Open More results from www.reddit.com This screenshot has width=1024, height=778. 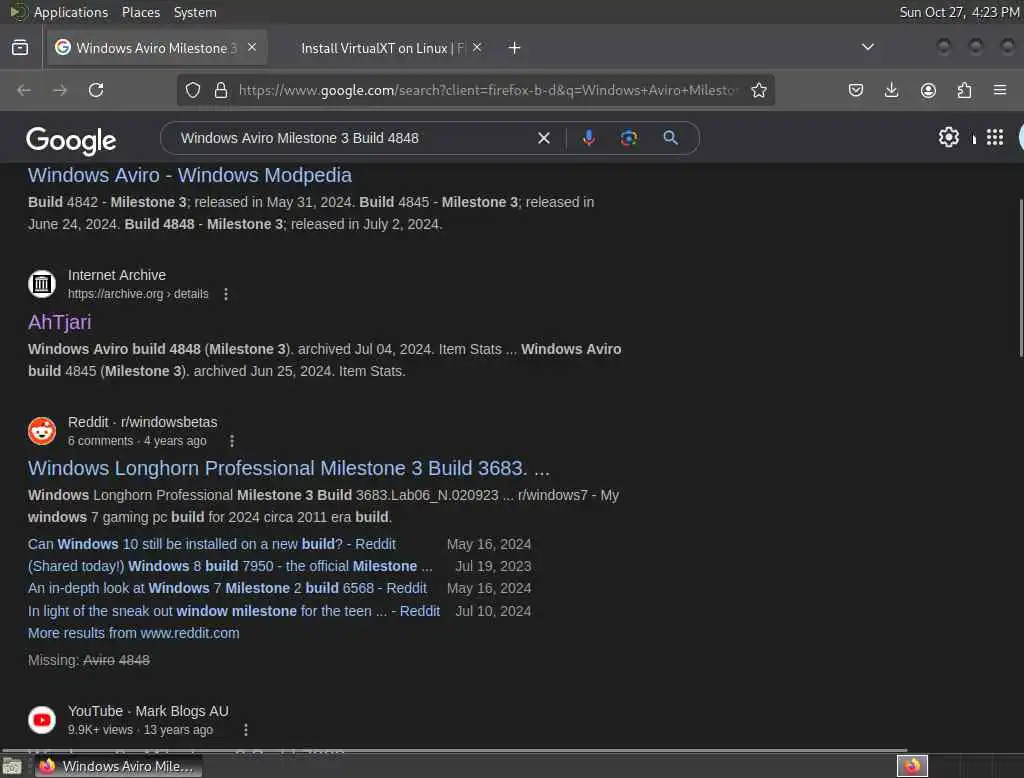(x=133, y=633)
